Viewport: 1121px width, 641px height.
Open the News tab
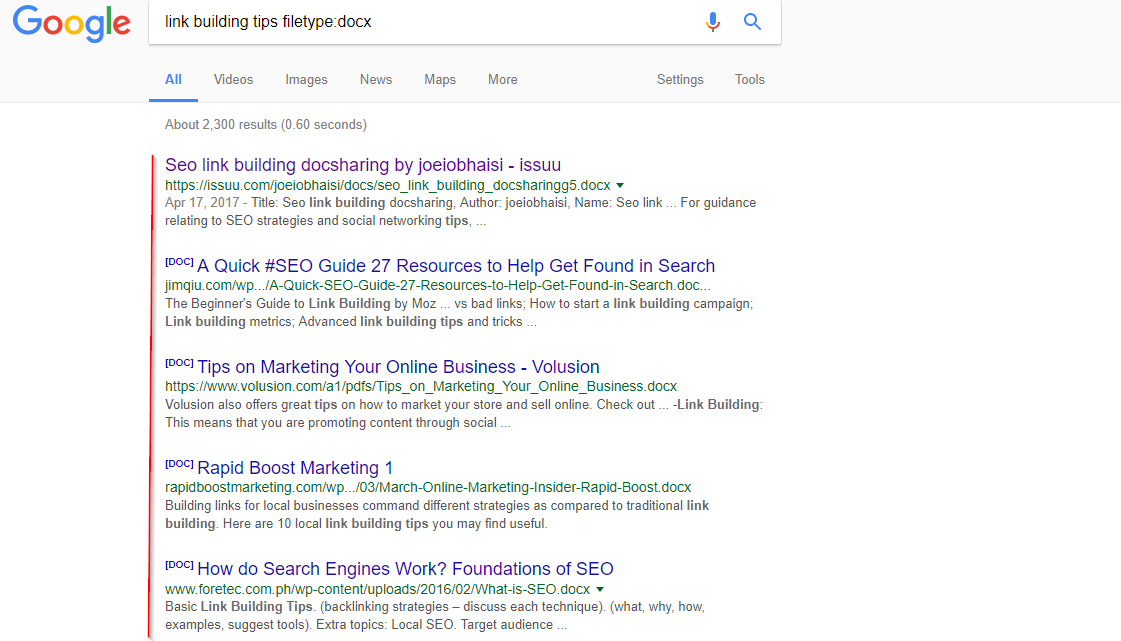pyautogui.click(x=375, y=79)
